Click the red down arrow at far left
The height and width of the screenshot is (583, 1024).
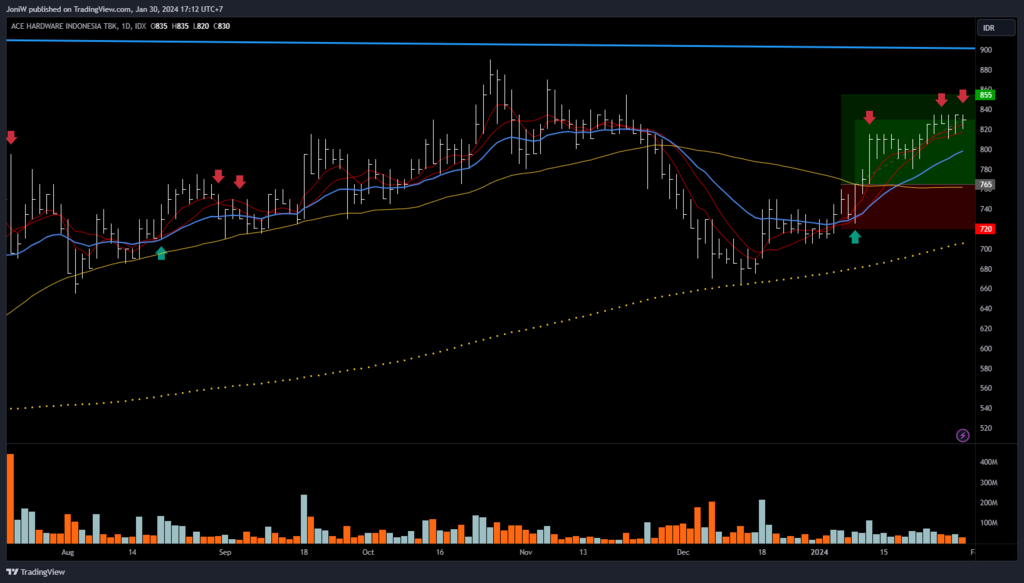11,137
